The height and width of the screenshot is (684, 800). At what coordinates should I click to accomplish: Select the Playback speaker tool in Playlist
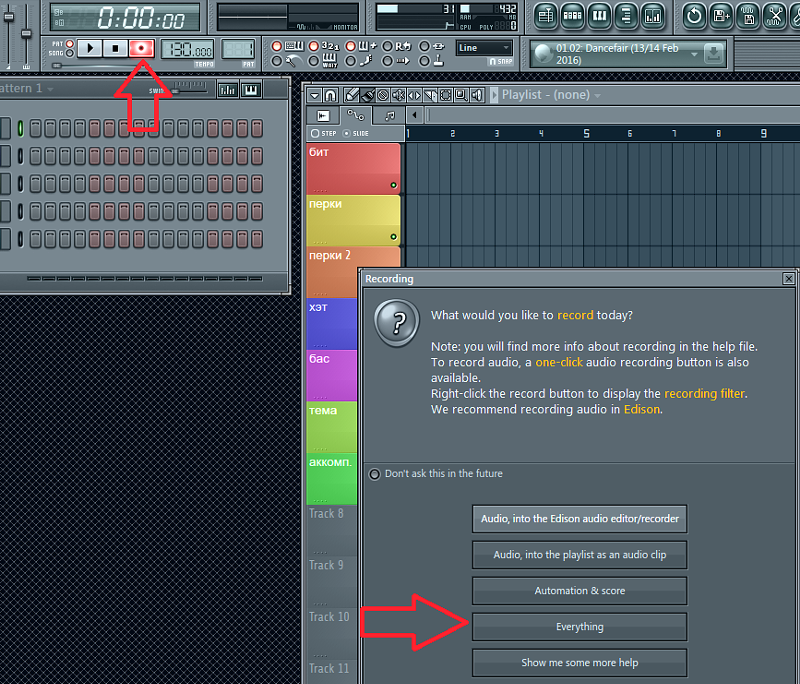point(477,95)
